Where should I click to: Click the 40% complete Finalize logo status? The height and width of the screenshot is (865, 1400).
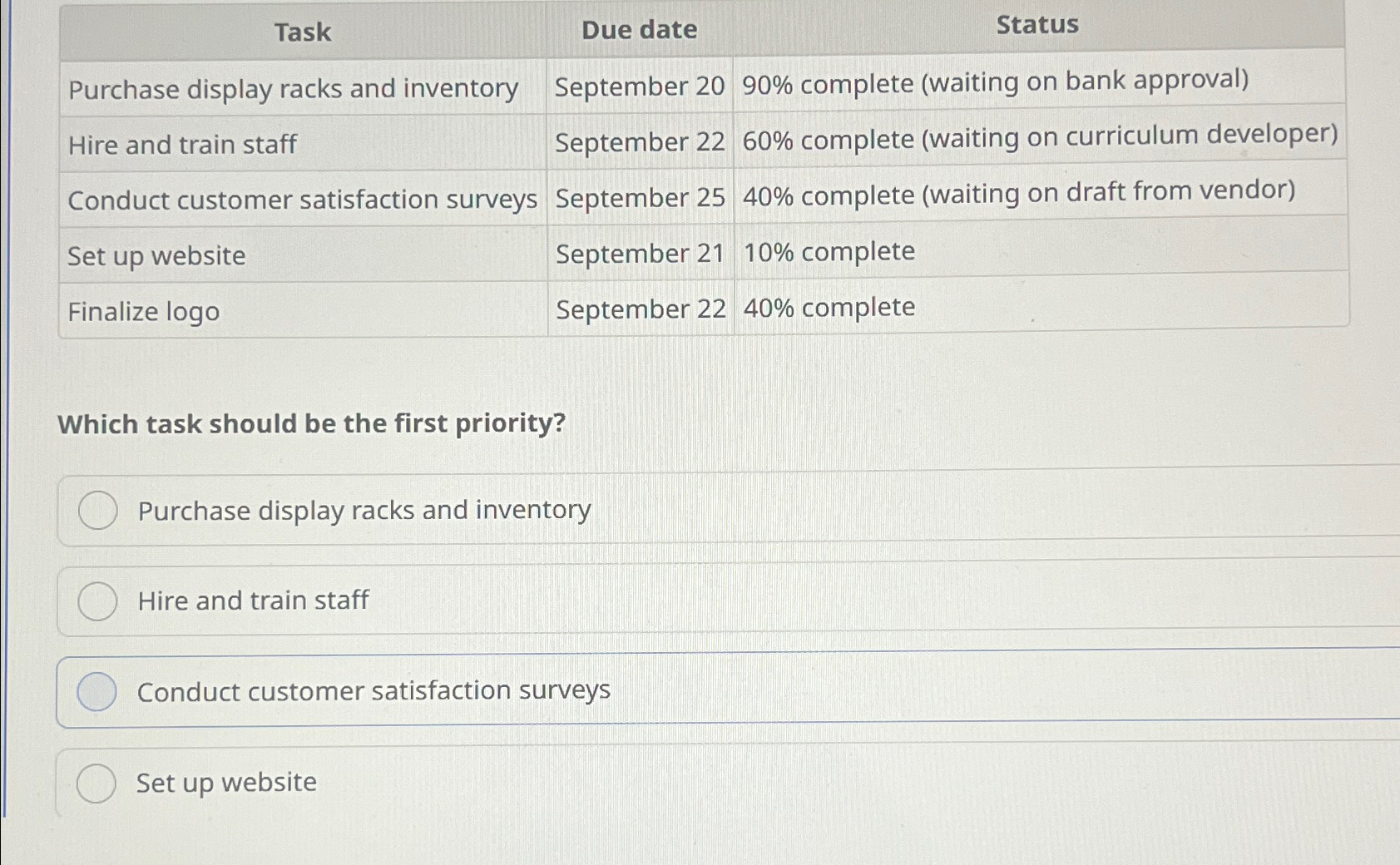(x=829, y=308)
